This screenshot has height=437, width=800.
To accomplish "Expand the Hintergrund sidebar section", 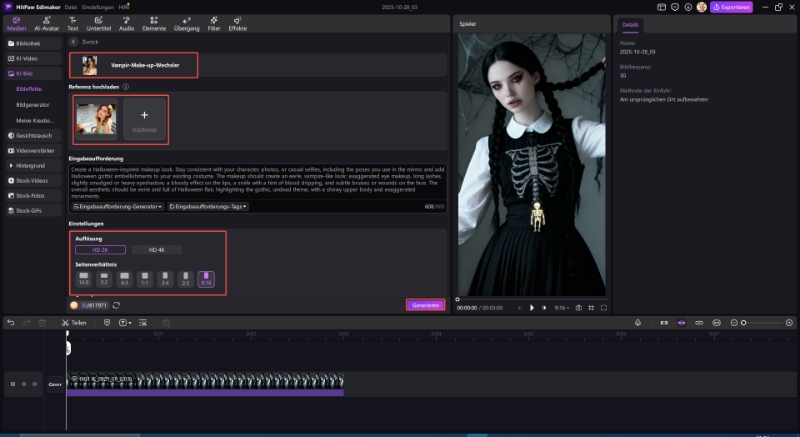I will coord(31,165).
